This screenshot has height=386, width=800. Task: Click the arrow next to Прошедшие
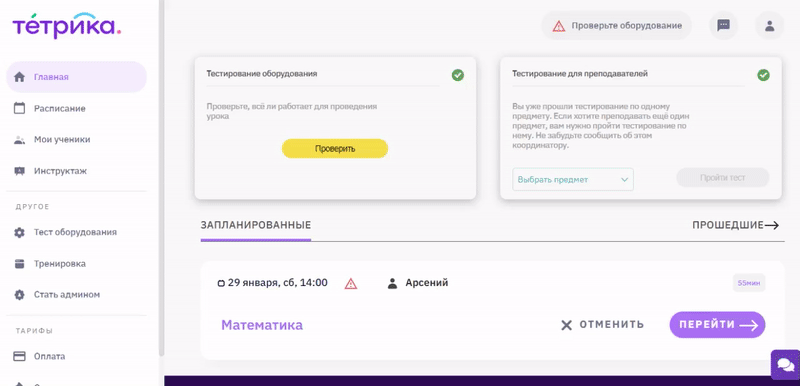(771, 225)
